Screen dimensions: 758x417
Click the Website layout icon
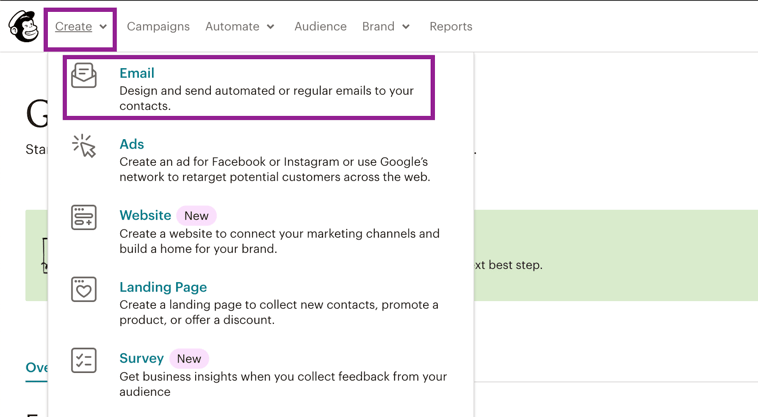tap(84, 217)
